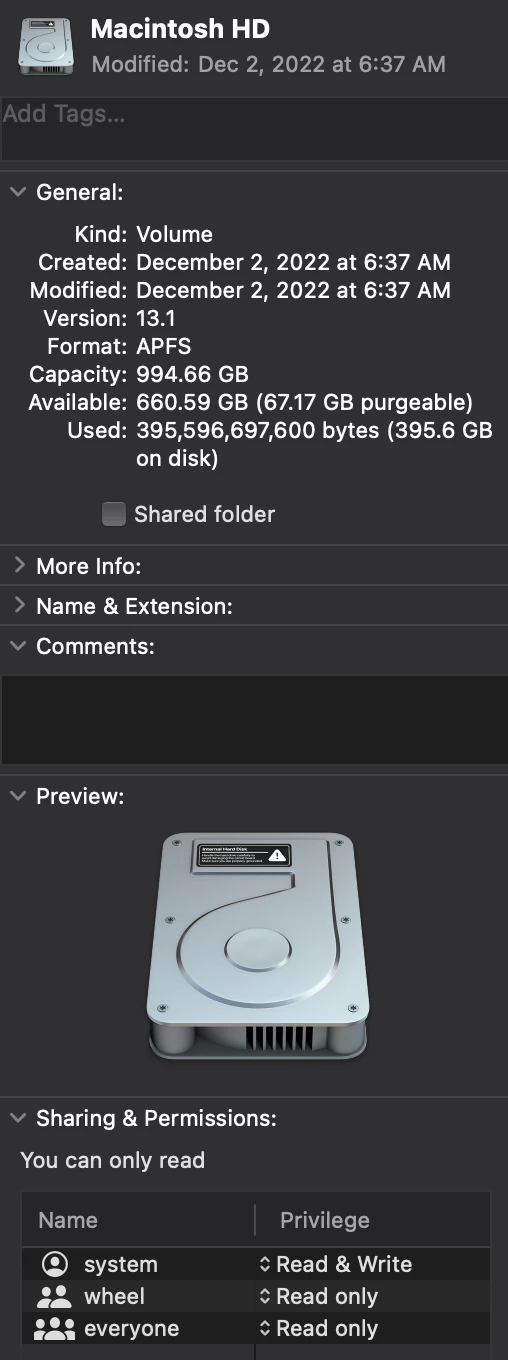The image size is (508, 1360).
Task: Select the system row in permissions table
Action: point(256,1264)
